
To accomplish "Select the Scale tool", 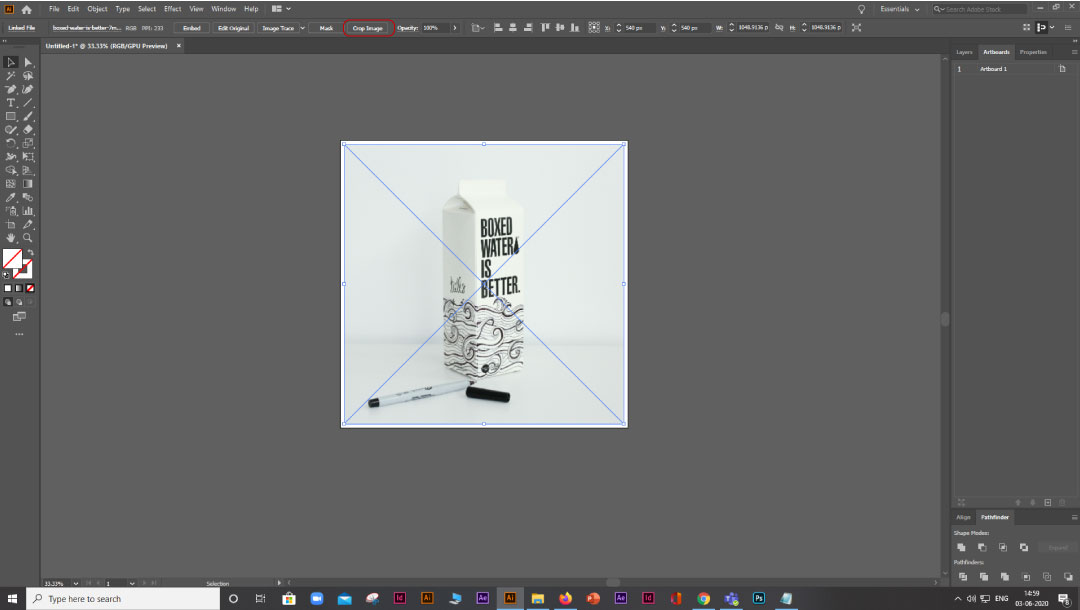I will pyautogui.click(x=28, y=143).
